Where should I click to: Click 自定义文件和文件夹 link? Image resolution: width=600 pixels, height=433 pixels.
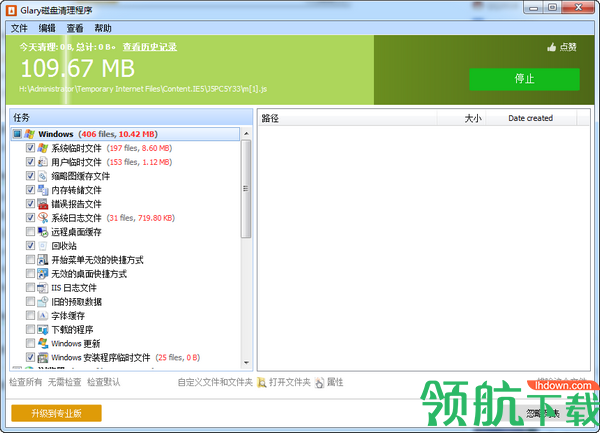click(215, 382)
